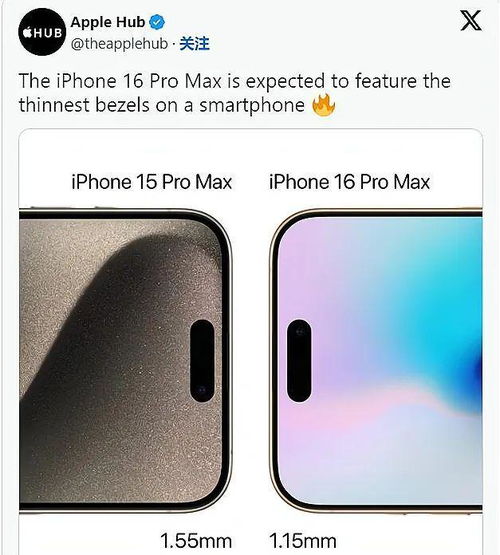The image size is (500, 555).
Task: Click the blue verified checkmark badge
Action: tap(157, 22)
